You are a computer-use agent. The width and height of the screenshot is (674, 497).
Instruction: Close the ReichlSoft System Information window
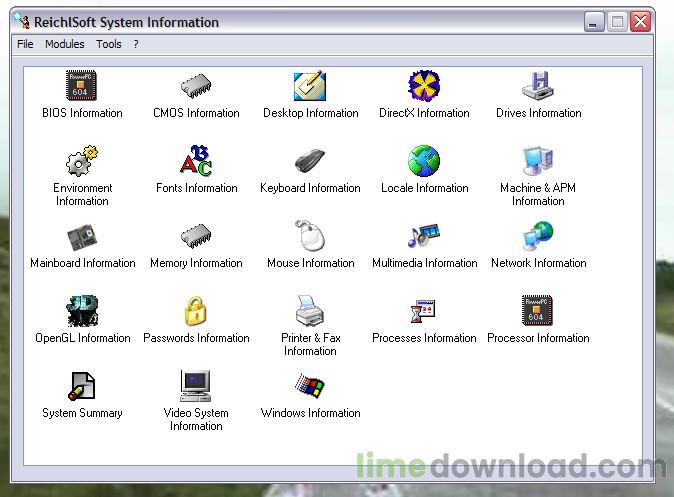(x=640, y=21)
